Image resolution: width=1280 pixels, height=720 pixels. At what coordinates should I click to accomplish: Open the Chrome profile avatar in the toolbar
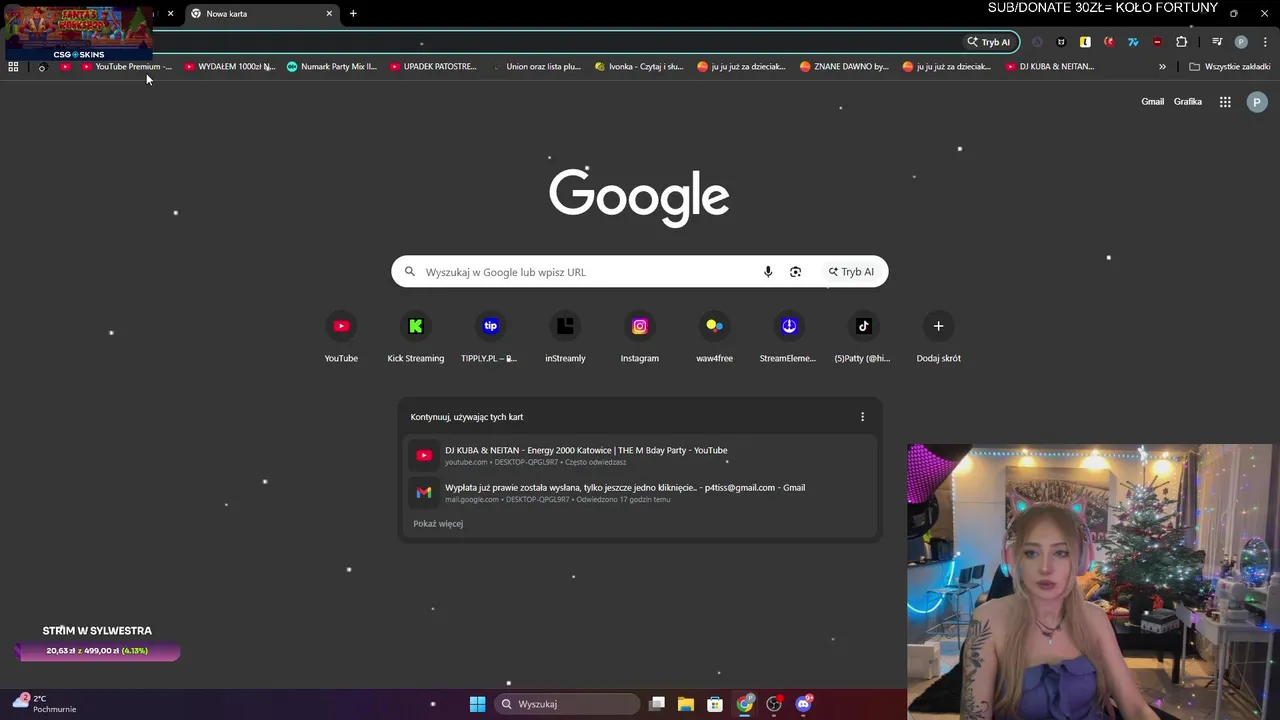point(1241,42)
